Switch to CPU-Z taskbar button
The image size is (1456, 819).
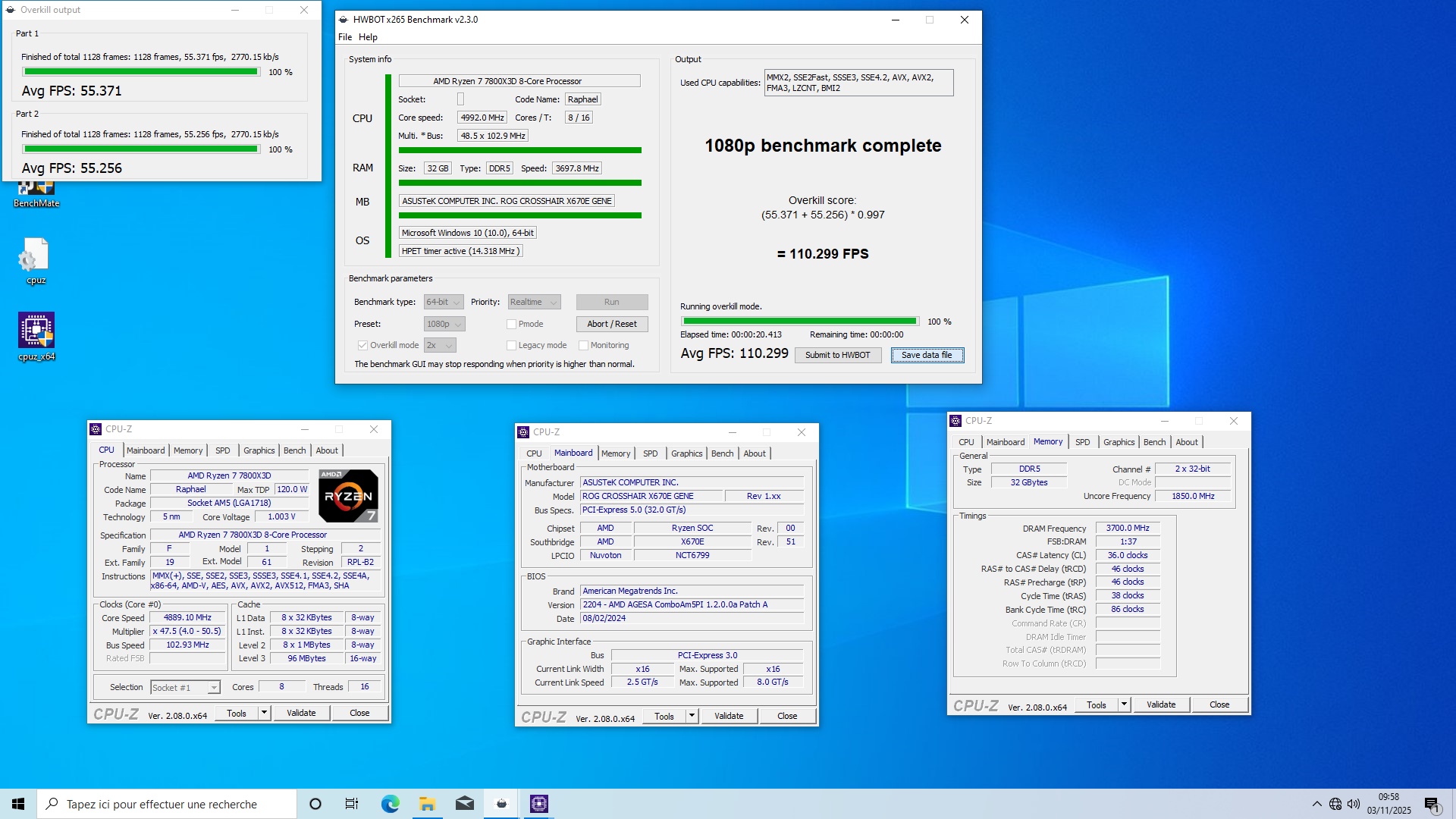[539, 804]
